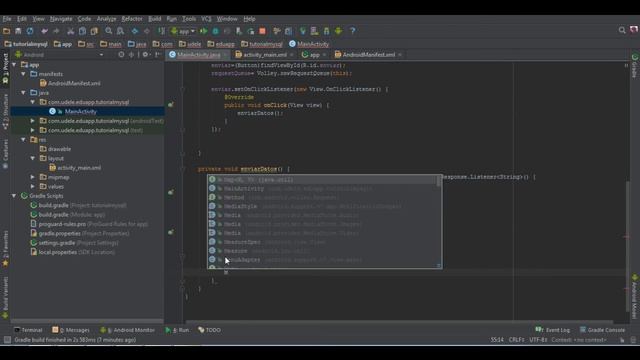Image resolution: width=640 pixels, height=360 pixels.
Task: Open Project panel settings gear
Action: tap(145, 55)
